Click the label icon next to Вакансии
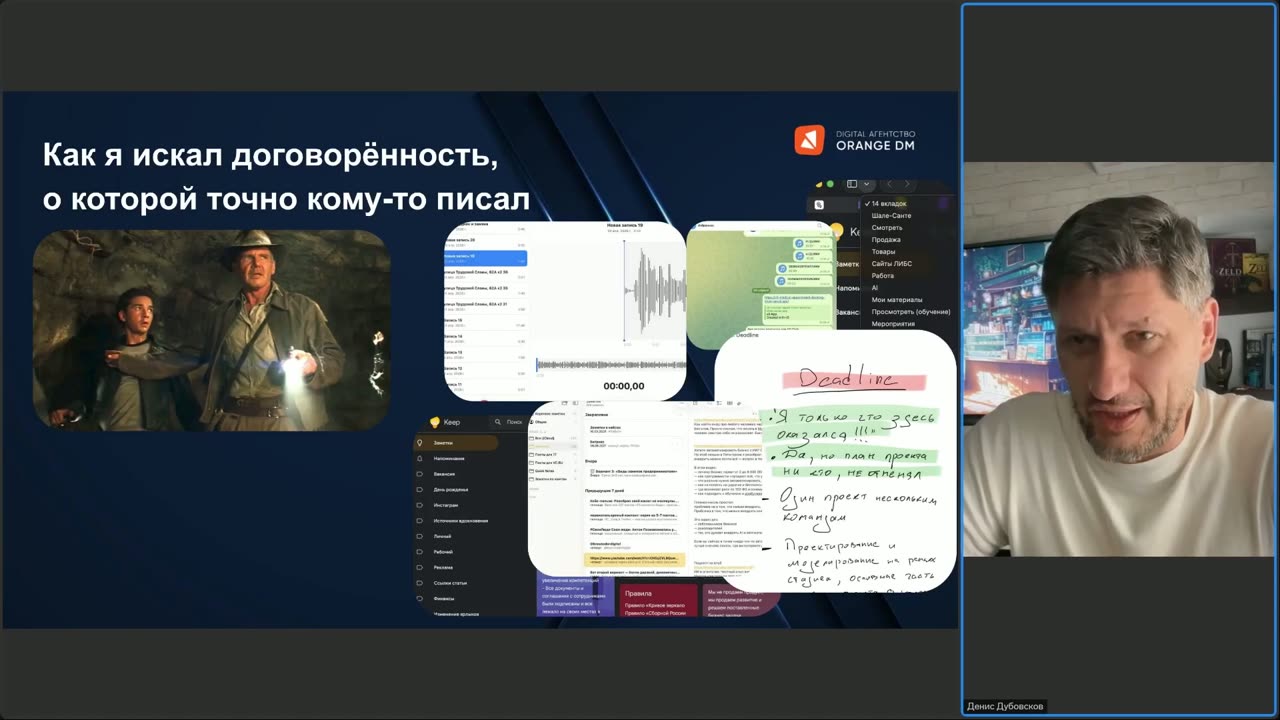Screen dimensions: 1280x720 pos(420,474)
